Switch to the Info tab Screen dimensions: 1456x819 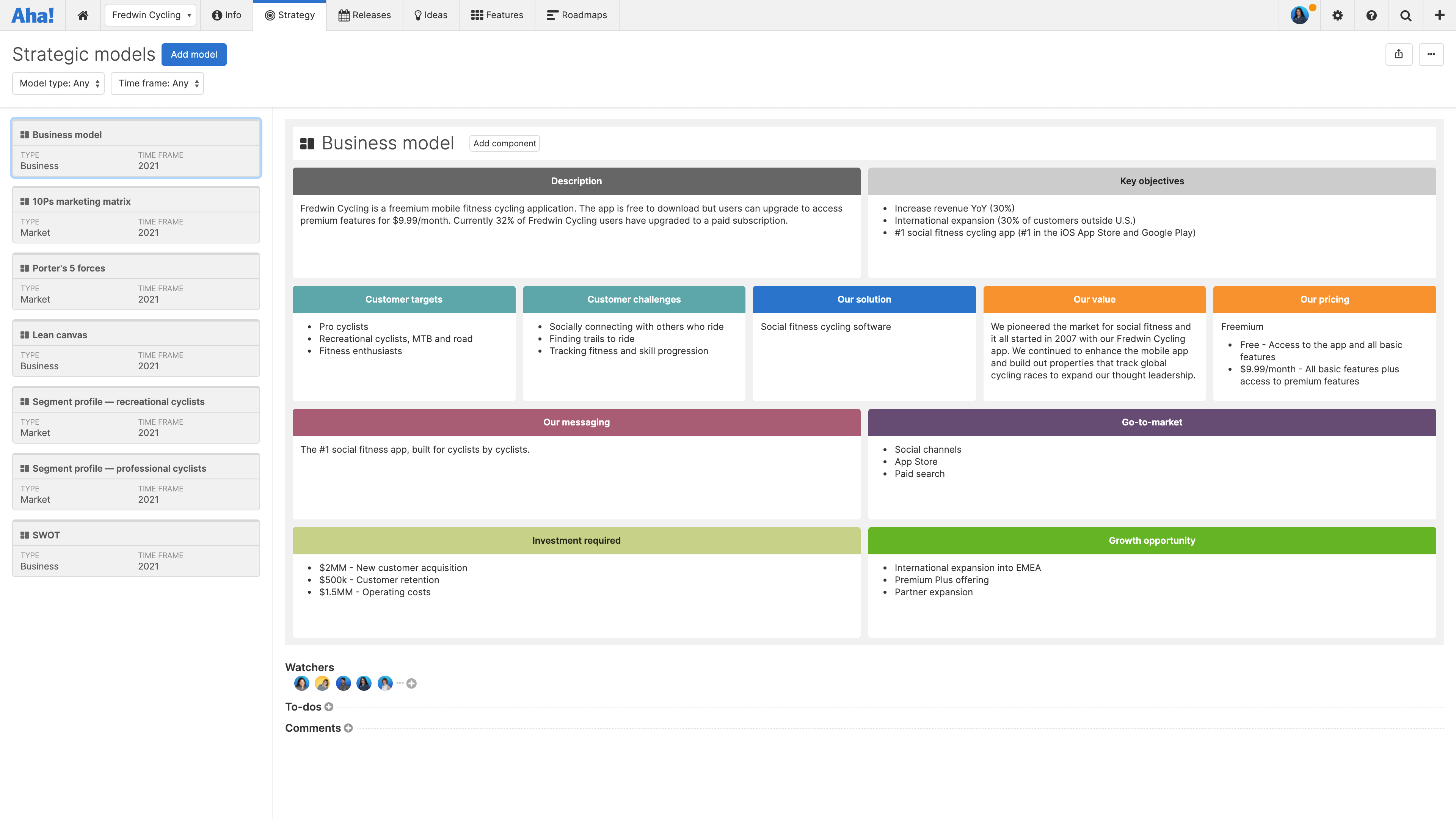point(226,15)
